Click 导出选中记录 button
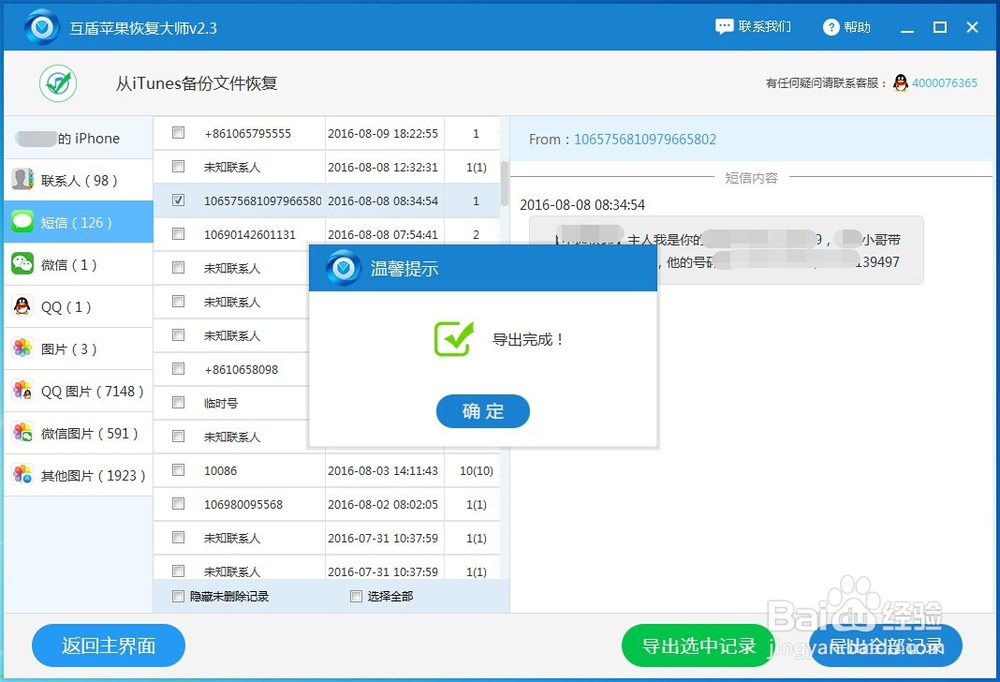 tap(698, 646)
